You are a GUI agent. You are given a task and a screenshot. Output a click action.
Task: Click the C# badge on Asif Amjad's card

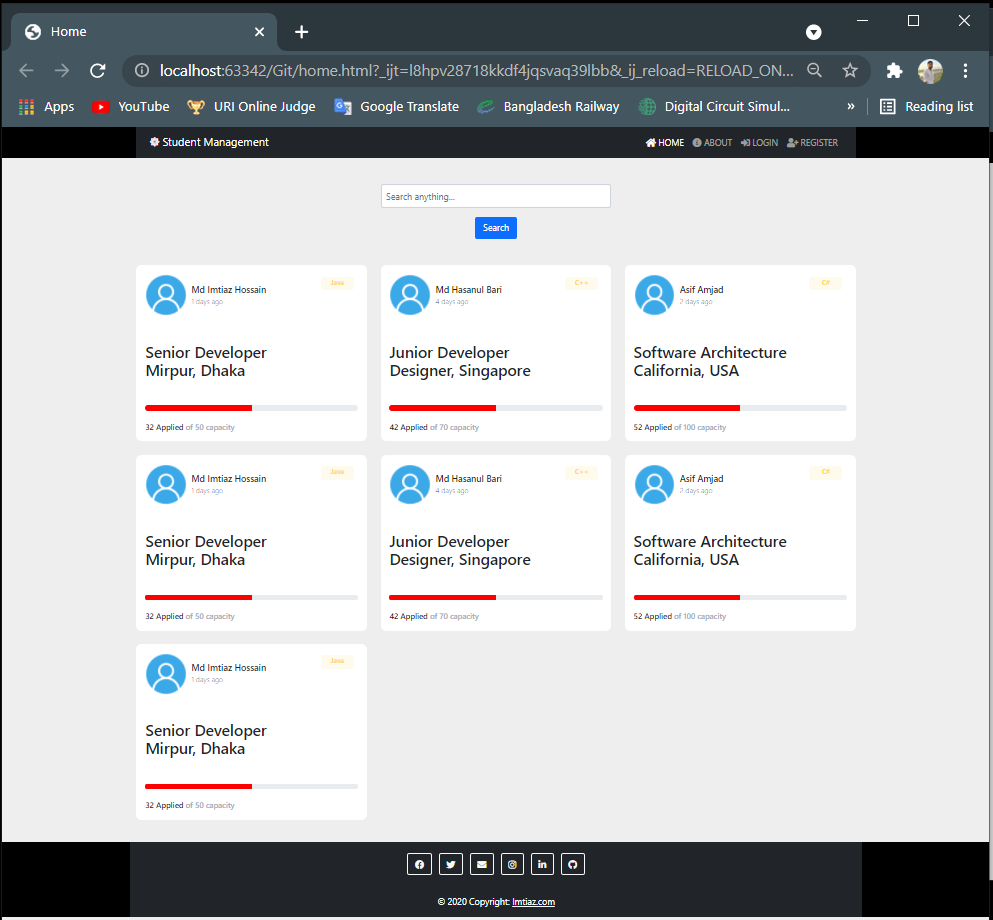point(825,282)
